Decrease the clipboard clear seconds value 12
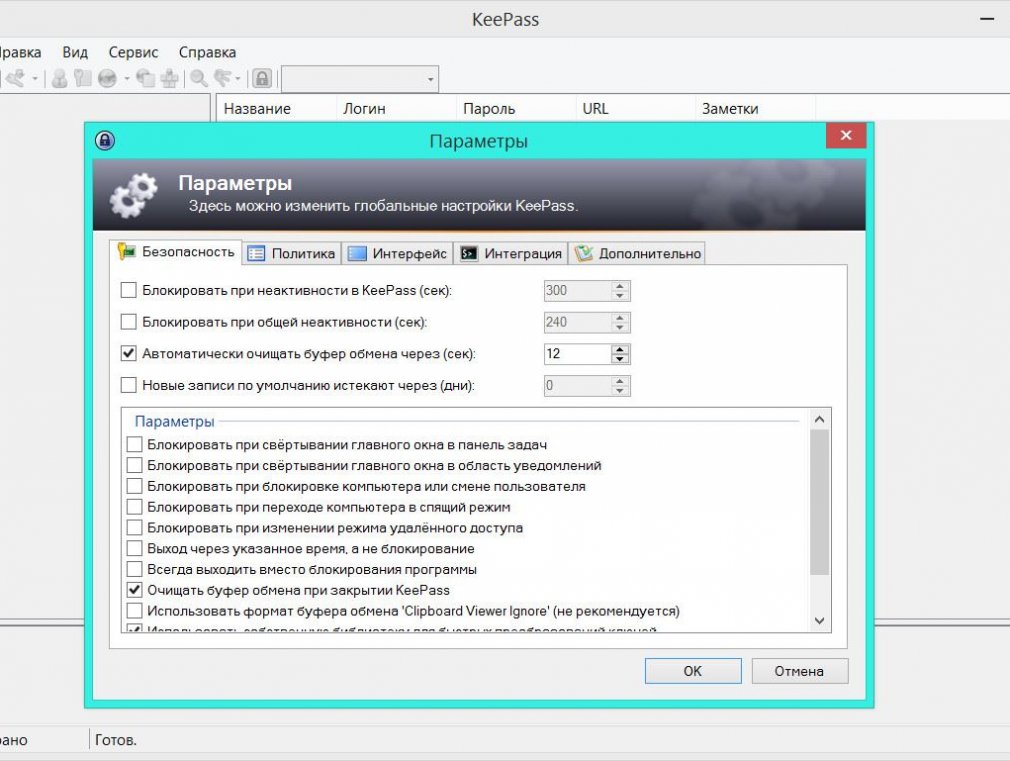The width and height of the screenshot is (1010, 761). coord(620,359)
